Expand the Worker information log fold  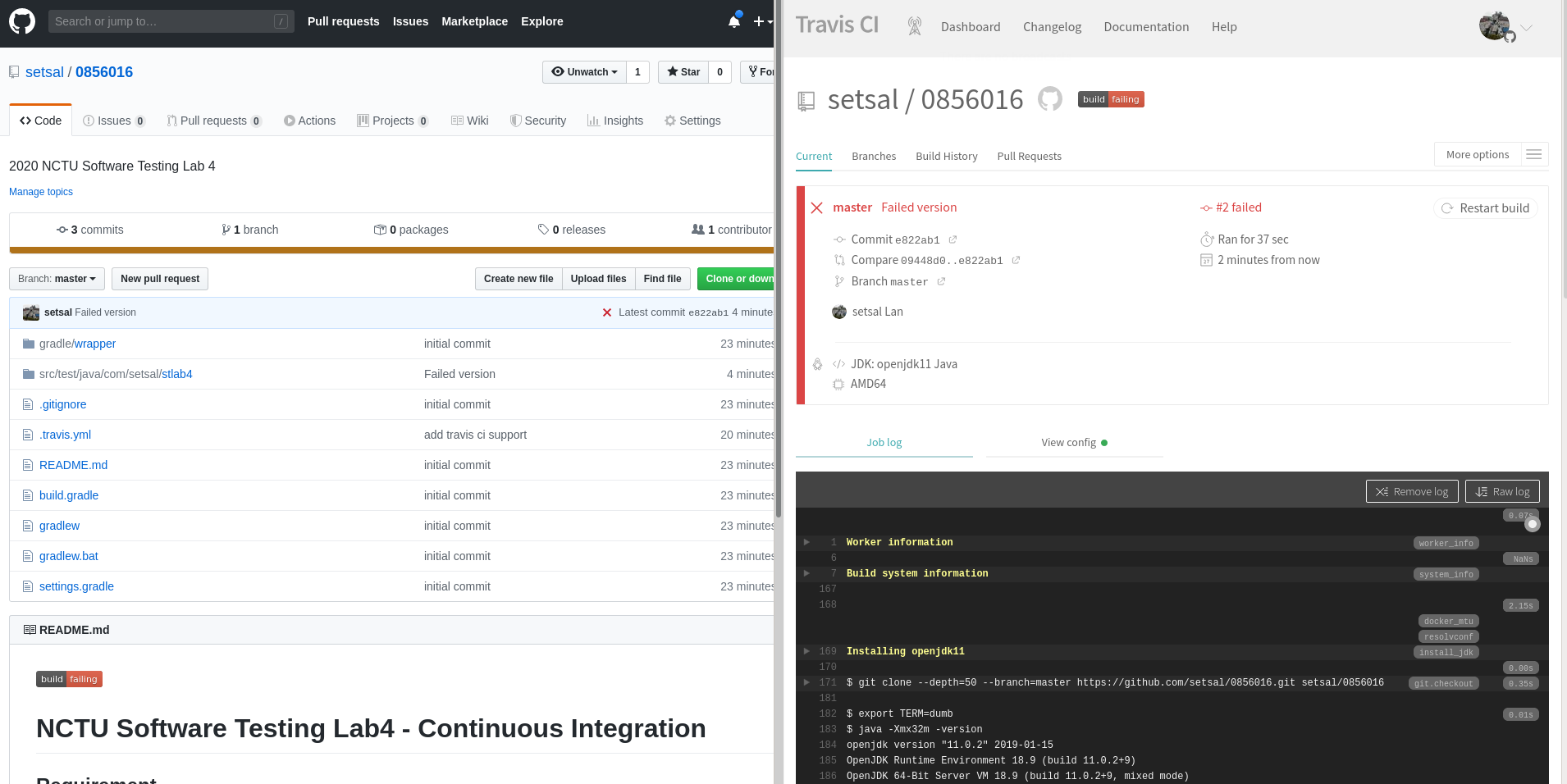click(806, 542)
